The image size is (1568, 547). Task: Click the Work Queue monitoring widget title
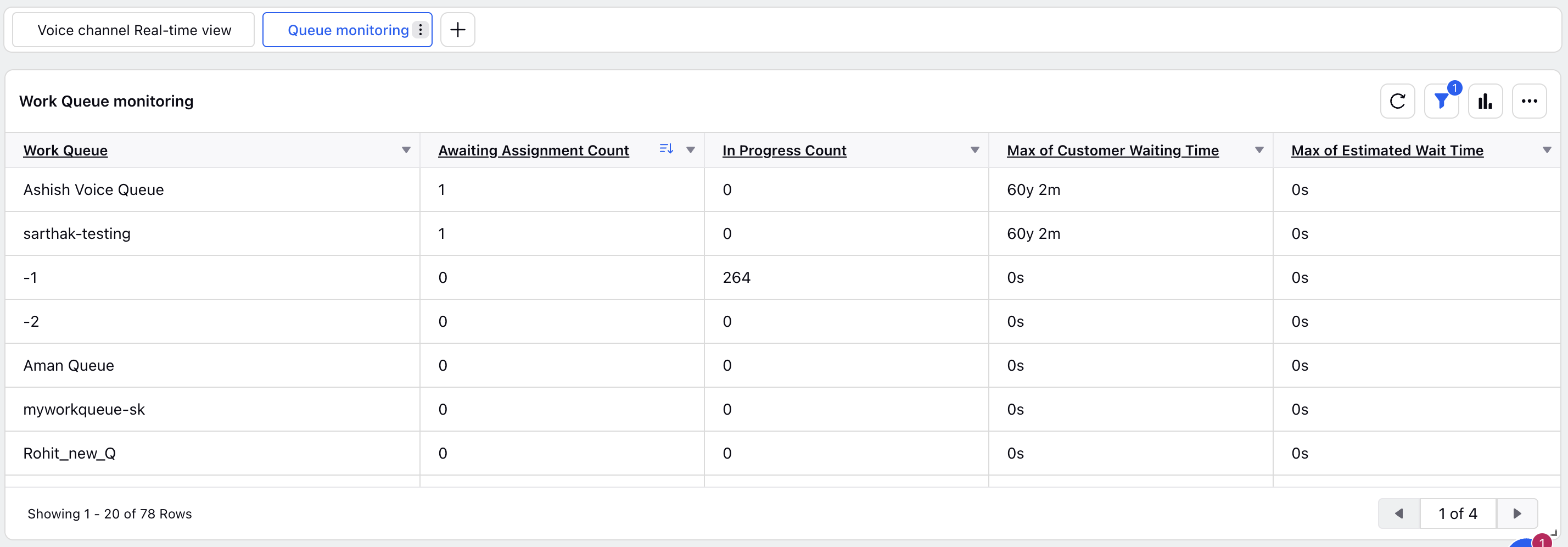click(x=107, y=101)
